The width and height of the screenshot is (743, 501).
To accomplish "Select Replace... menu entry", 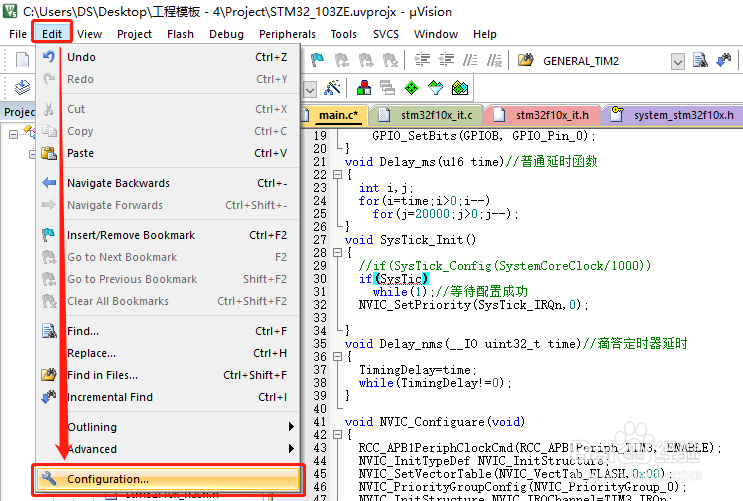I will pos(168,353).
